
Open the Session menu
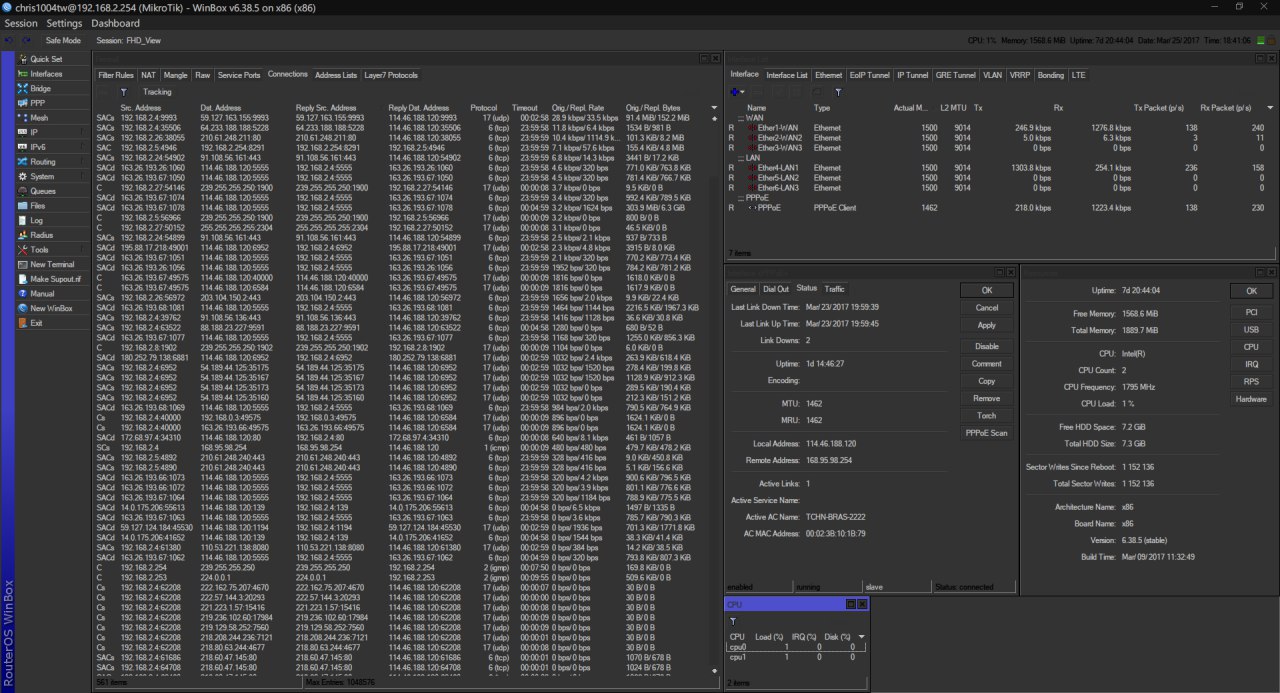coord(21,23)
